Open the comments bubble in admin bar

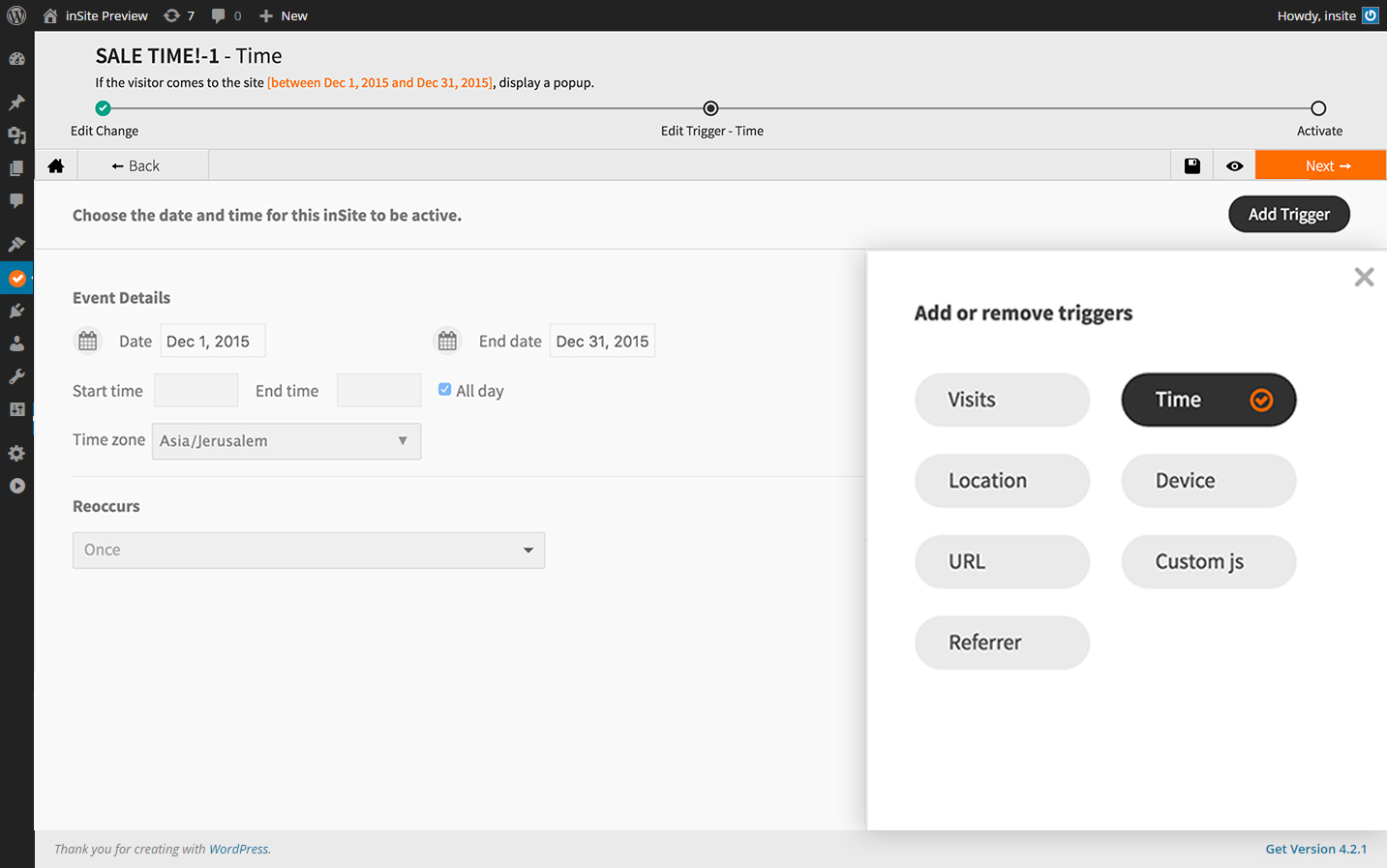226,15
